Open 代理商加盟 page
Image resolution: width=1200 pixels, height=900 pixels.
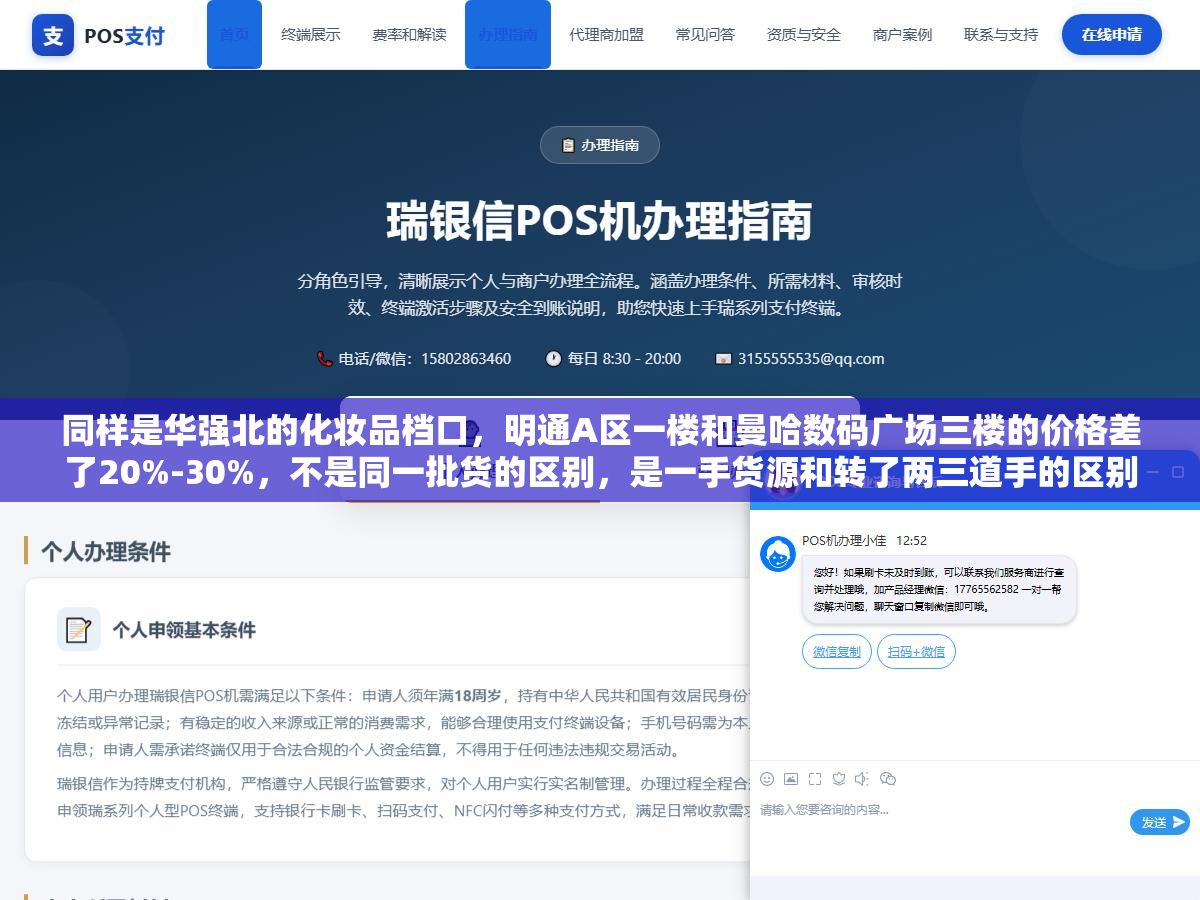point(607,34)
